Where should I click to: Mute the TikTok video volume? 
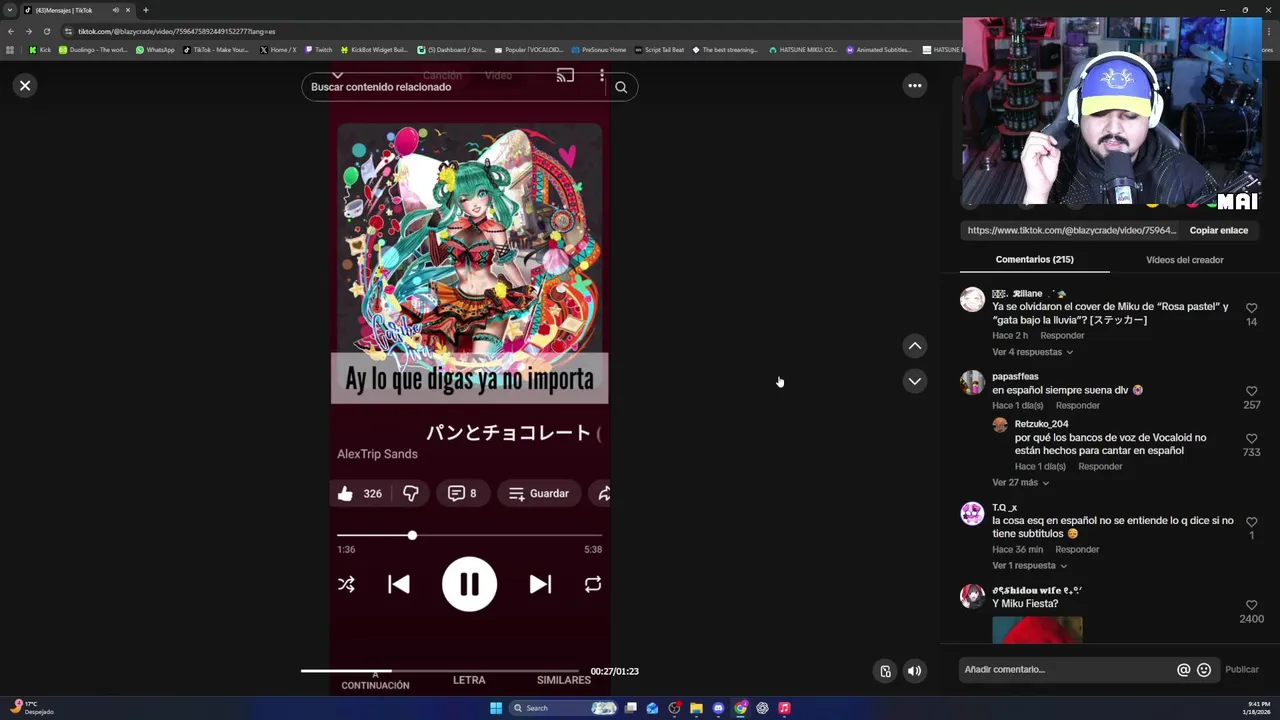pyautogui.click(x=914, y=671)
